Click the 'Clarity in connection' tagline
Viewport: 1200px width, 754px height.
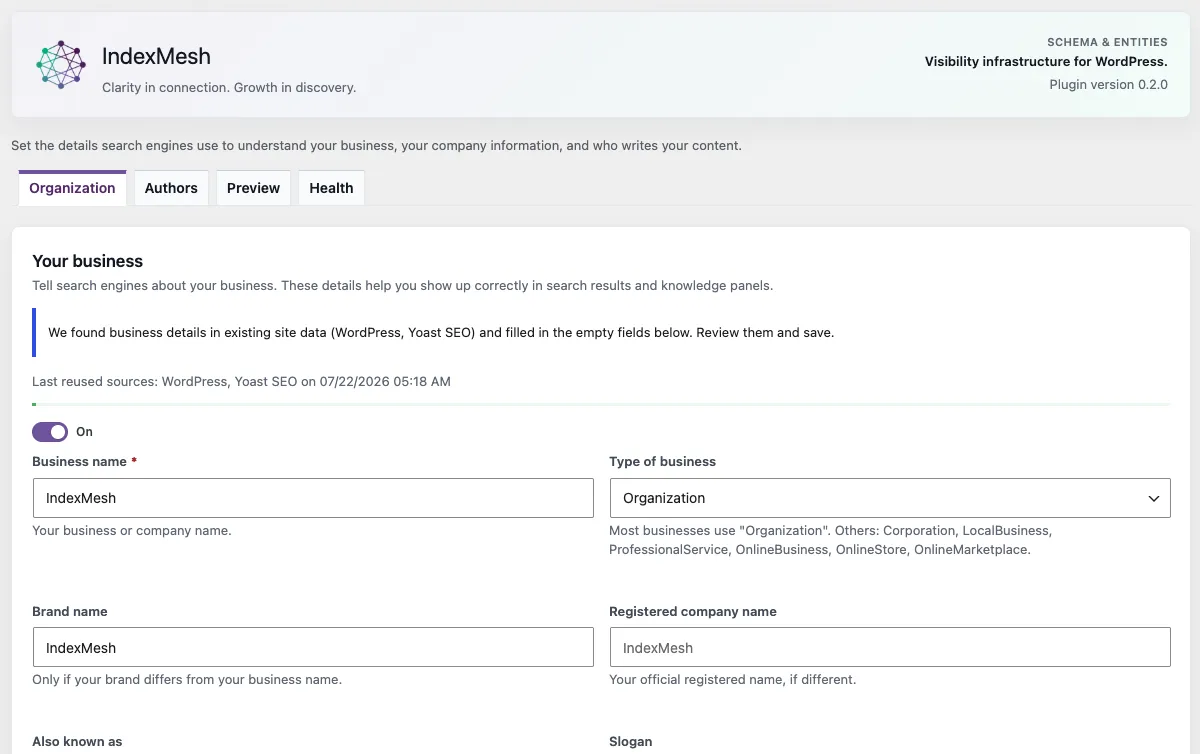point(229,88)
